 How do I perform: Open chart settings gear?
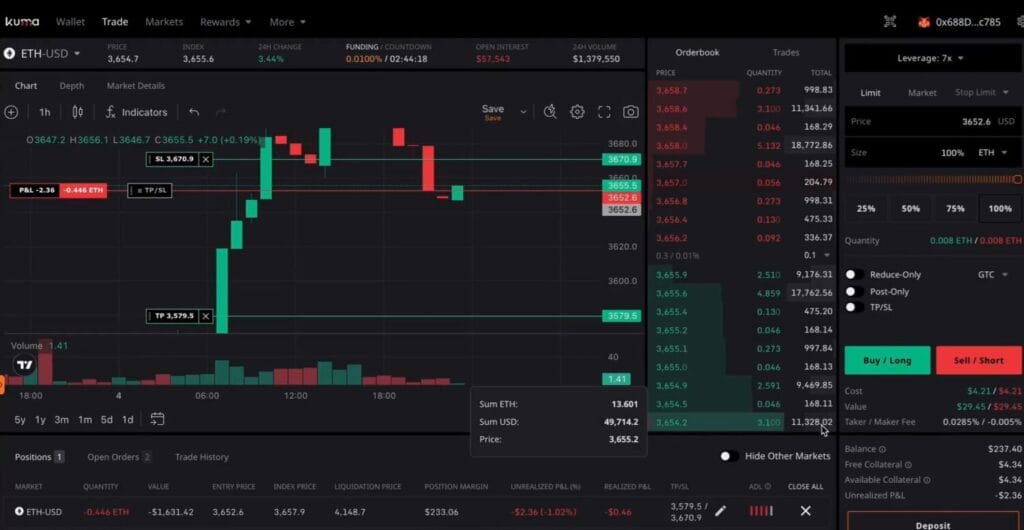tap(577, 112)
